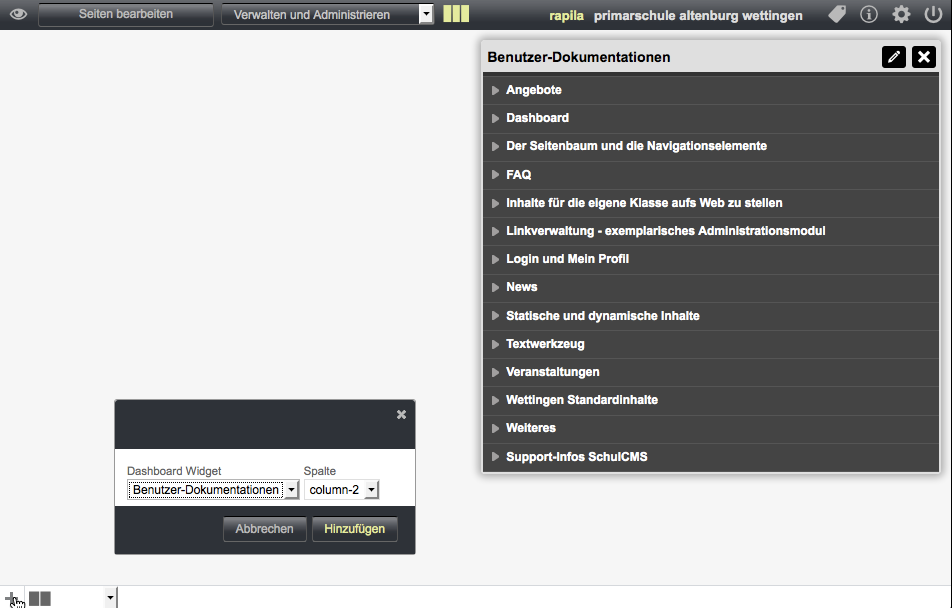Screen dimensions: 952x608
Task: Expand the Textwerkzeug triangle
Action: click(495, 344)
